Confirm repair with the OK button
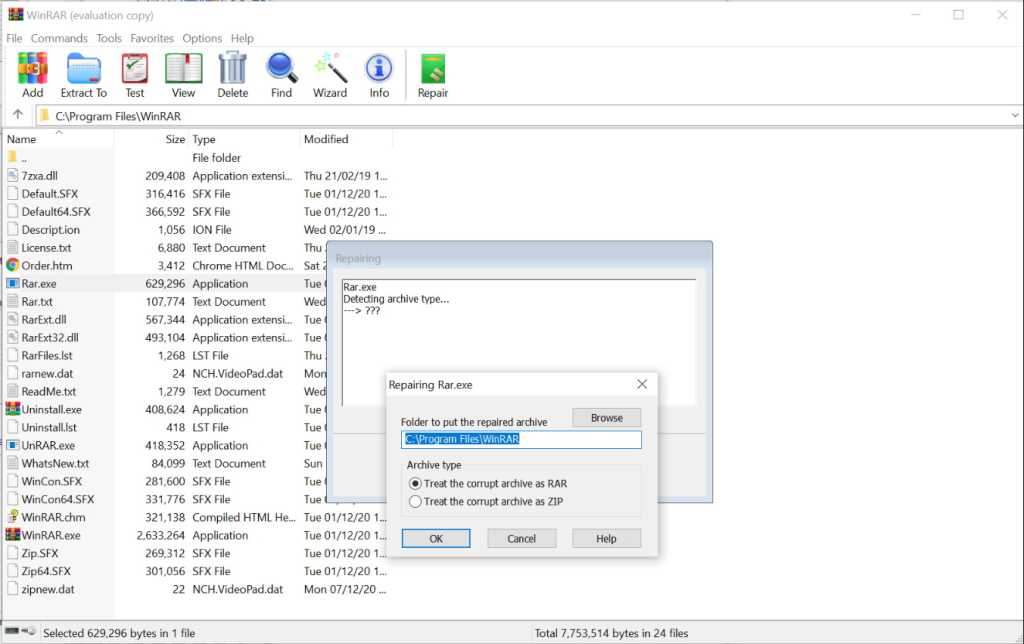1024x644 pixels. coord(436,538)
